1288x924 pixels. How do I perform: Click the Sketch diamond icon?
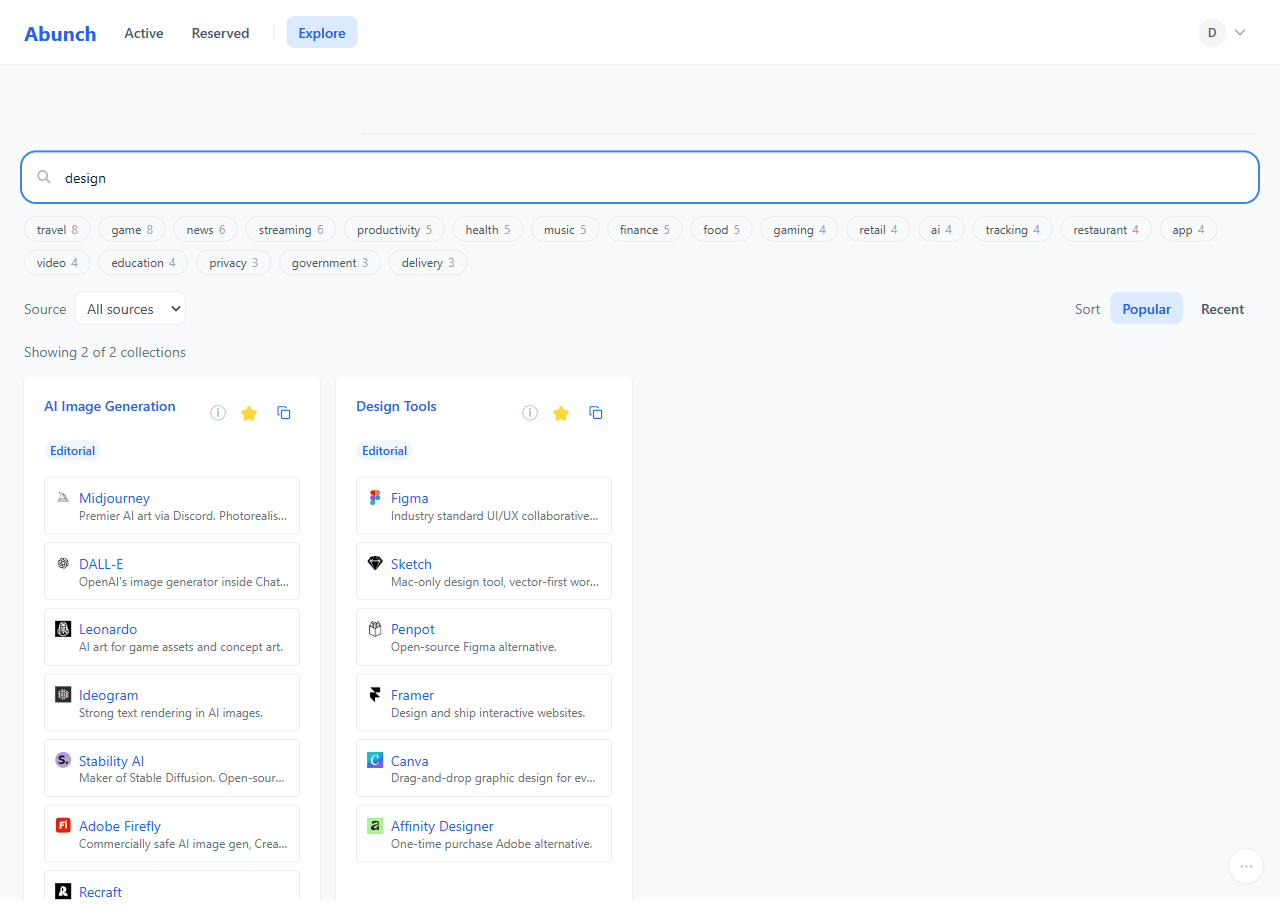pyautogui.click(x=375, y=563)
